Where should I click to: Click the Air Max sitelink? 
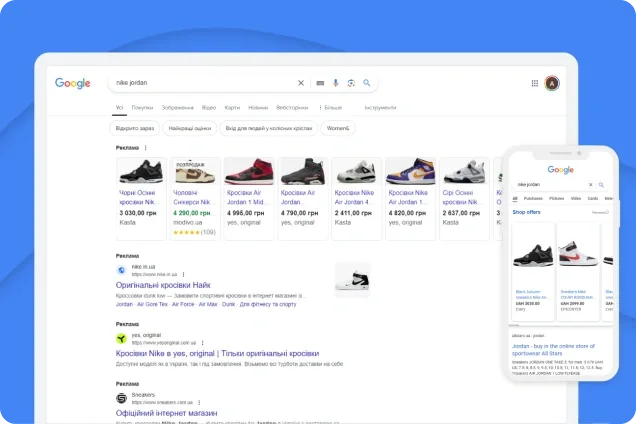pyautogui.click(x=208, y=304)
